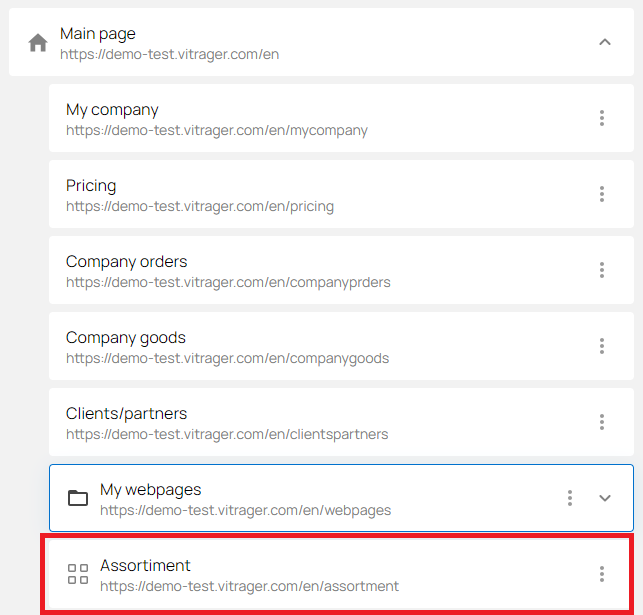Open the three-dot menu for Company goods

(602, 346)
